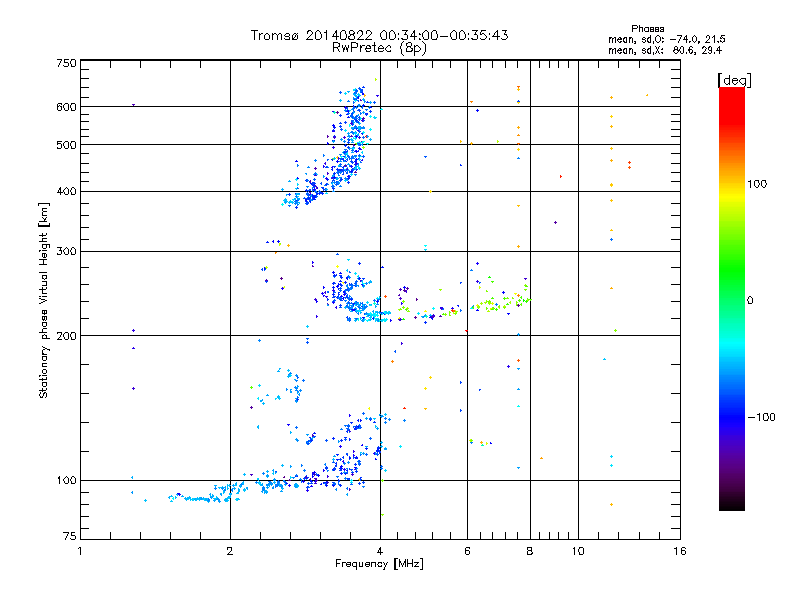Click the "Frequency [MHz]" x-axis label
This screenshot has width=800, height=600.
pos(379,564)
